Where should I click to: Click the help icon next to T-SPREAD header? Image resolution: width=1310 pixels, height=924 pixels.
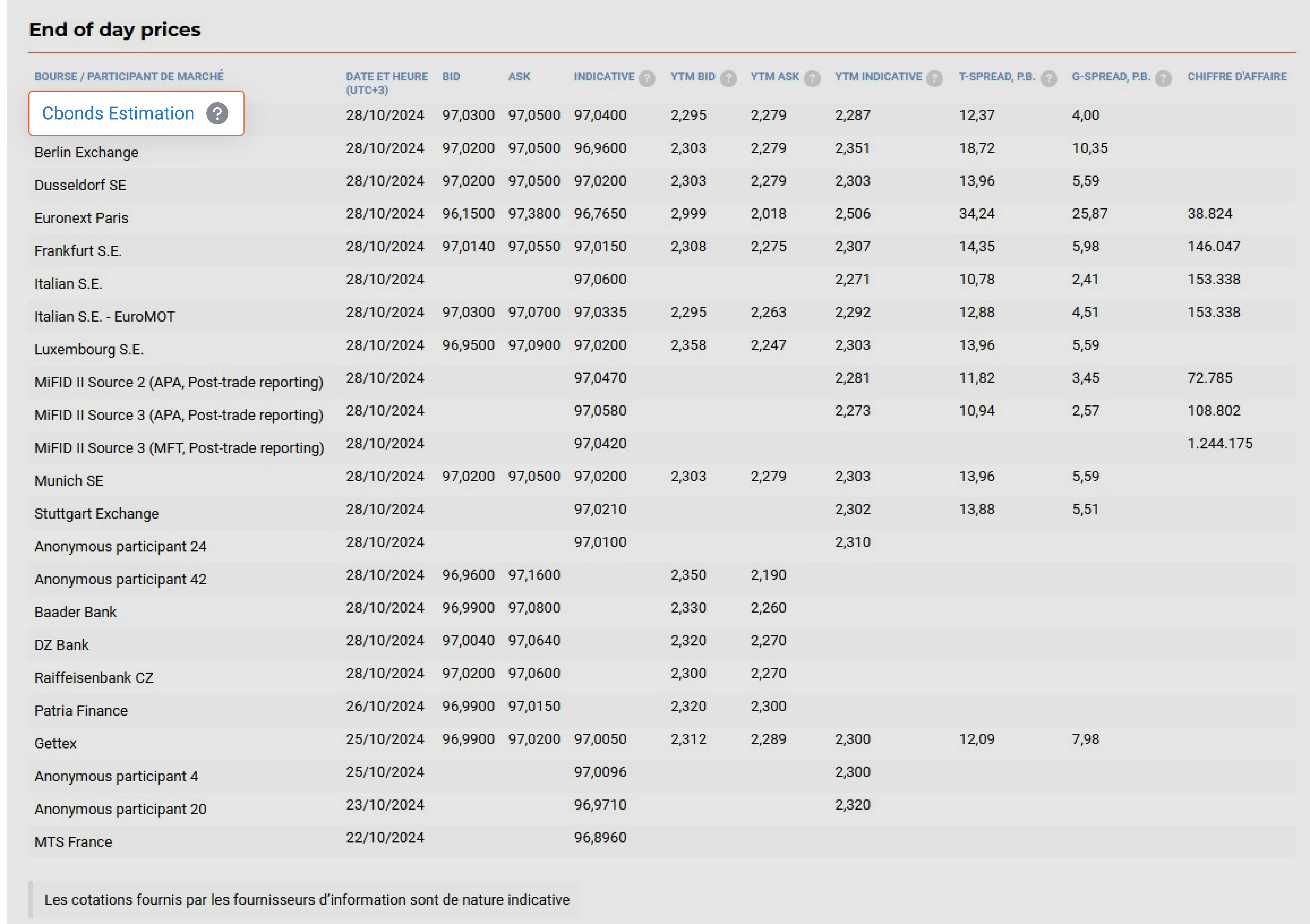(x=1049, y=78)
